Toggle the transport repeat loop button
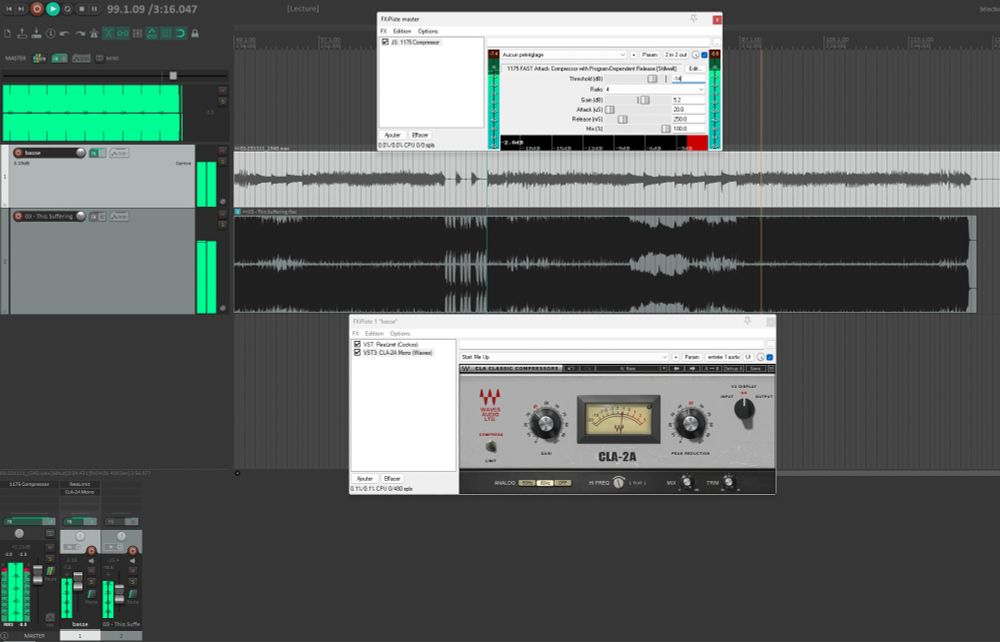 [x=67, y=9]
